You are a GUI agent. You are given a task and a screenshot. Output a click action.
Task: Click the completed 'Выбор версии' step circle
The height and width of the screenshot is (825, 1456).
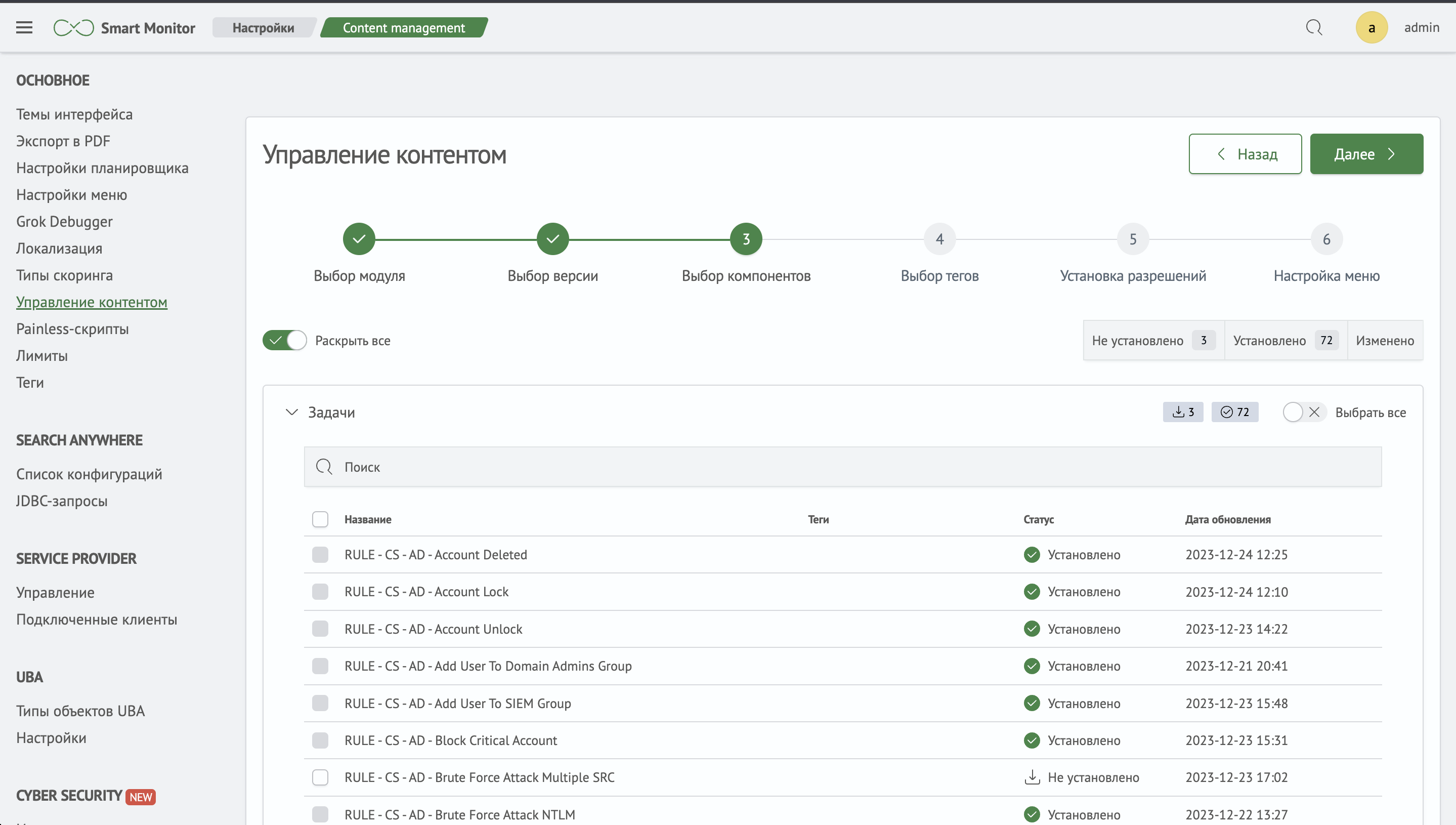pyautogui.click(x=553, y=239)
